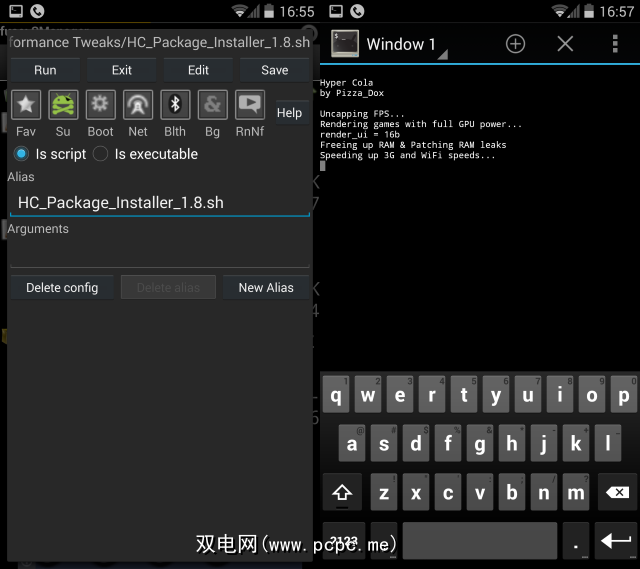This screenshot has width=640, height=569.
Task: Open the three-dot overflow menu
Action: pos(615,44)
